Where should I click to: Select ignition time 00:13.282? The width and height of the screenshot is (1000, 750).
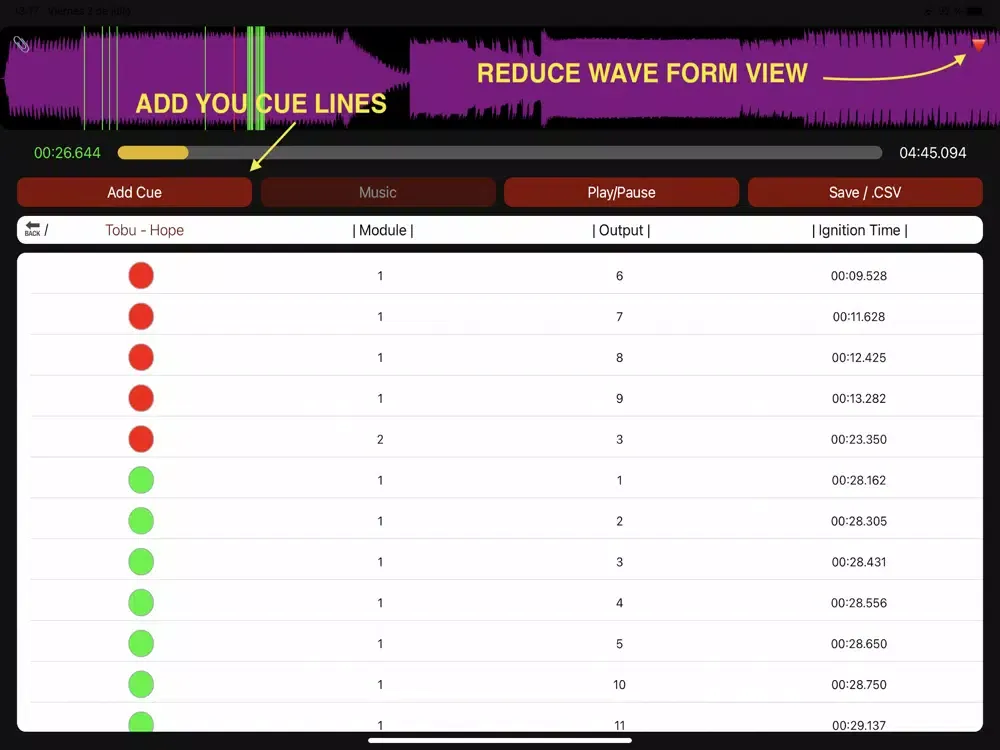(x=858, y=399)
